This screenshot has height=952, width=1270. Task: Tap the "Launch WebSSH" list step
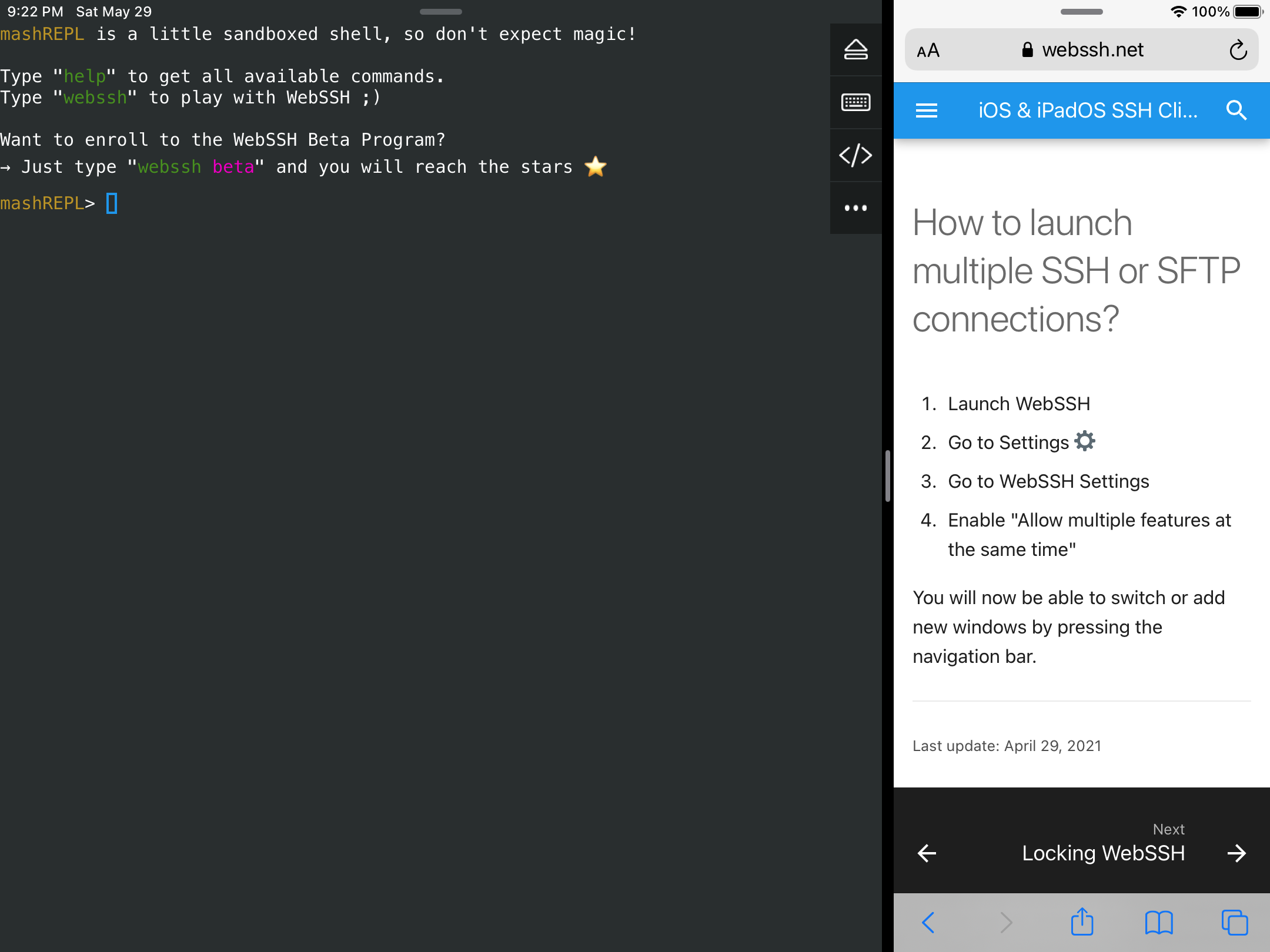[1019, 404]
